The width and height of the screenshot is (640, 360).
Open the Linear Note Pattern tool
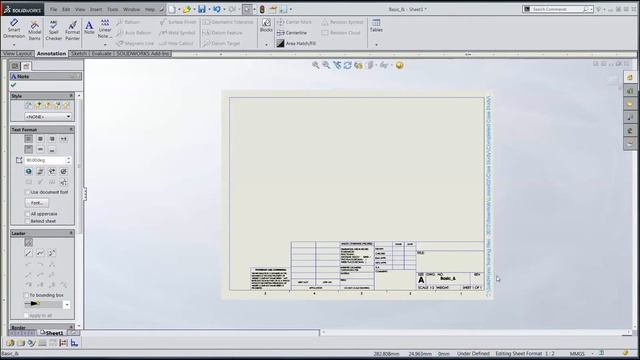point(105,28)
